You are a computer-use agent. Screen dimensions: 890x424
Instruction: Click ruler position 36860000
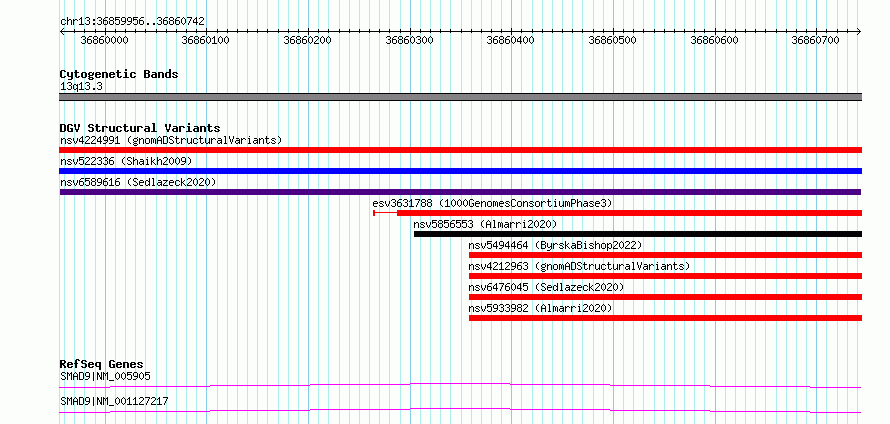(104, 40)
